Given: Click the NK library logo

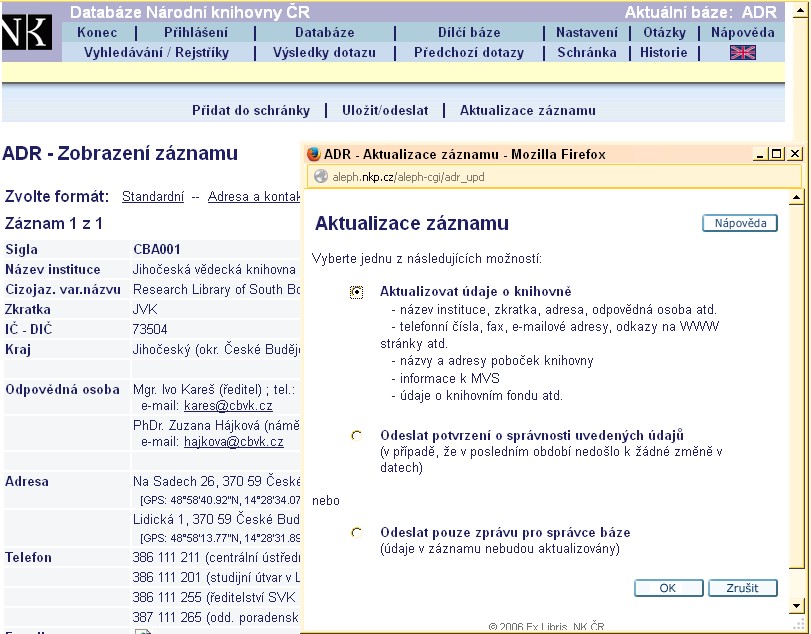Looking at the screenshot, I should coord(25,33).
